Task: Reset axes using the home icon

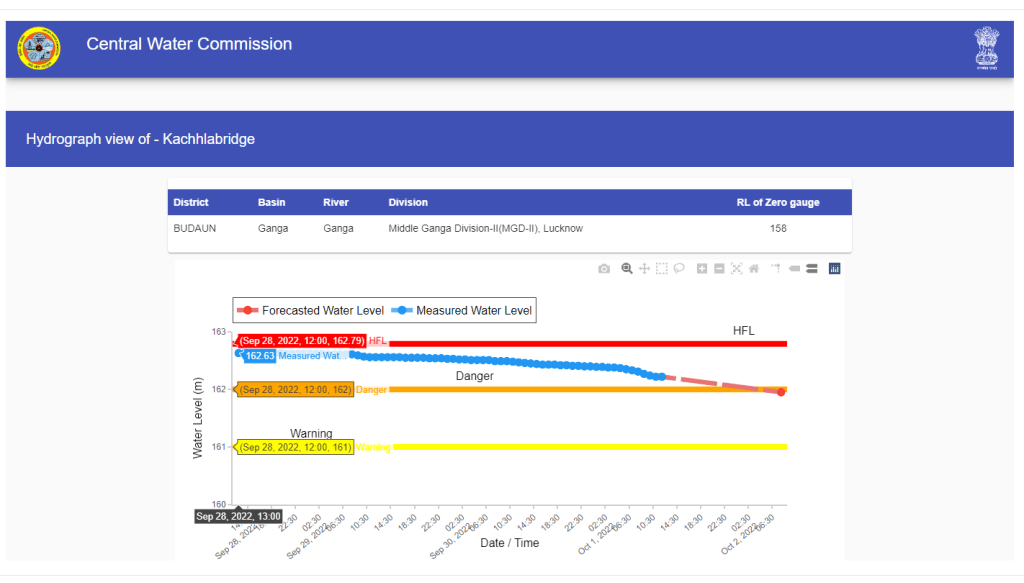Action: point(754,268)
